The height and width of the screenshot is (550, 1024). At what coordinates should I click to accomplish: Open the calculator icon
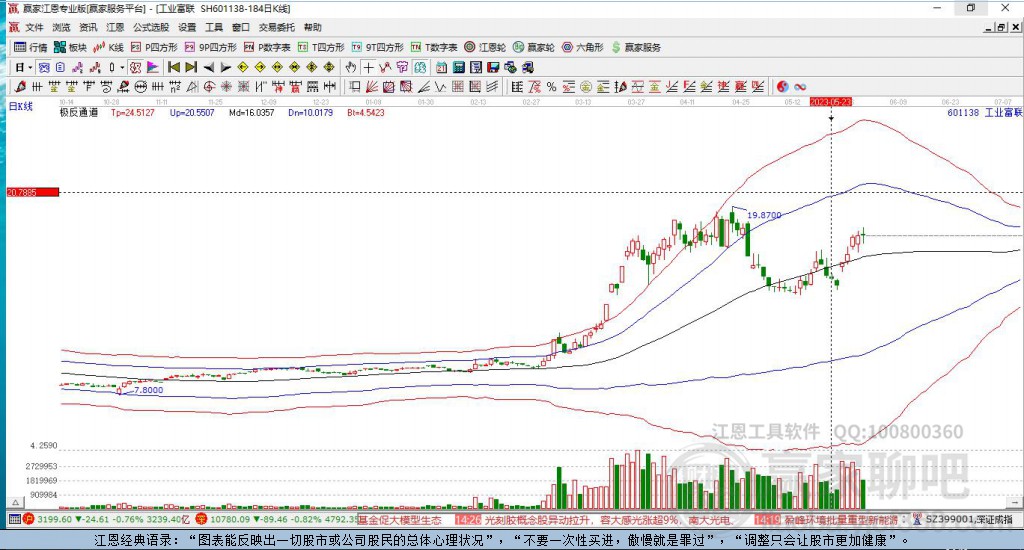458,67
